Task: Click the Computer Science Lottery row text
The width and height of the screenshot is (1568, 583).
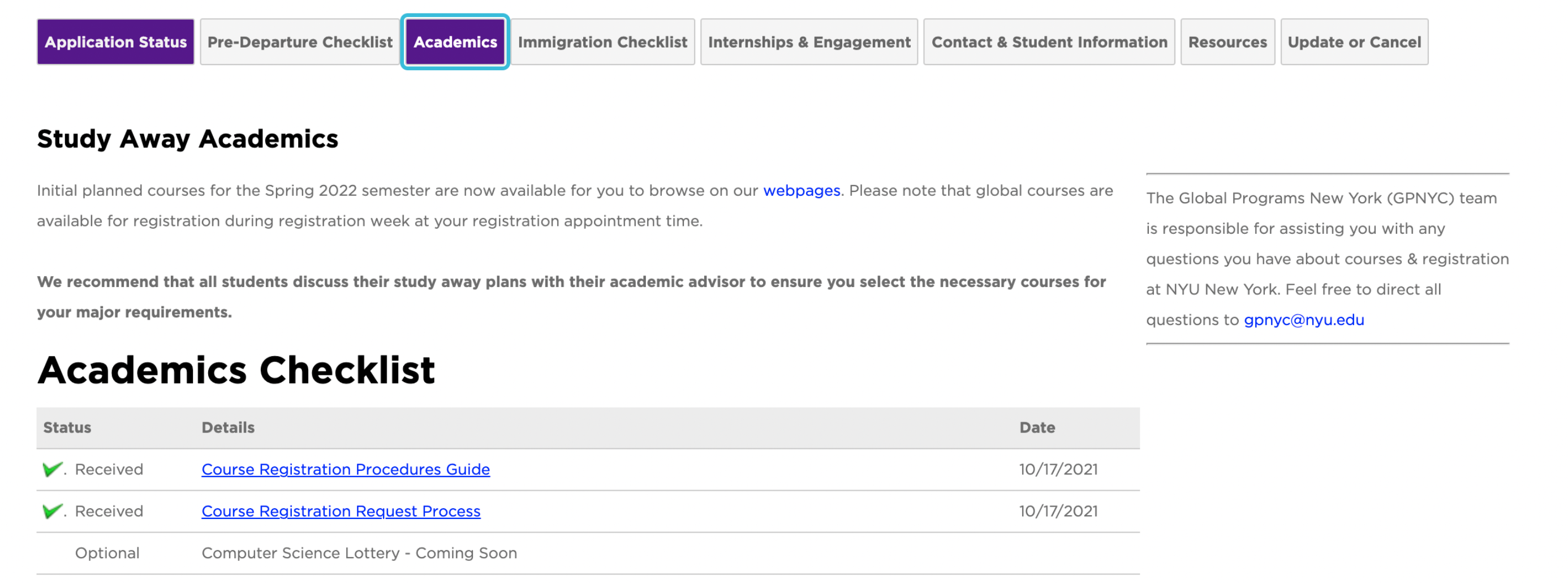Action: 359,553
